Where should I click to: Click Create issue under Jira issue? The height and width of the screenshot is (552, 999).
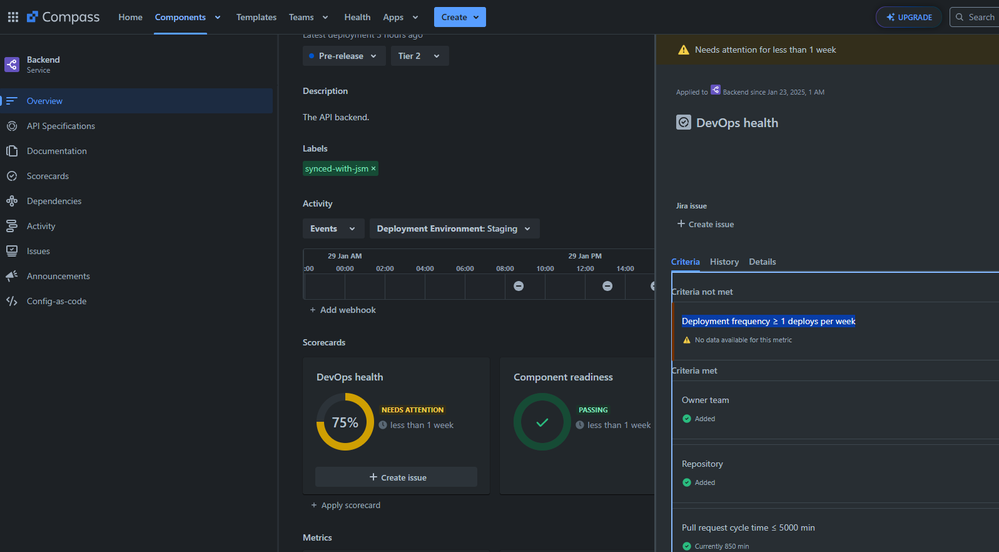tap(705, 224)
